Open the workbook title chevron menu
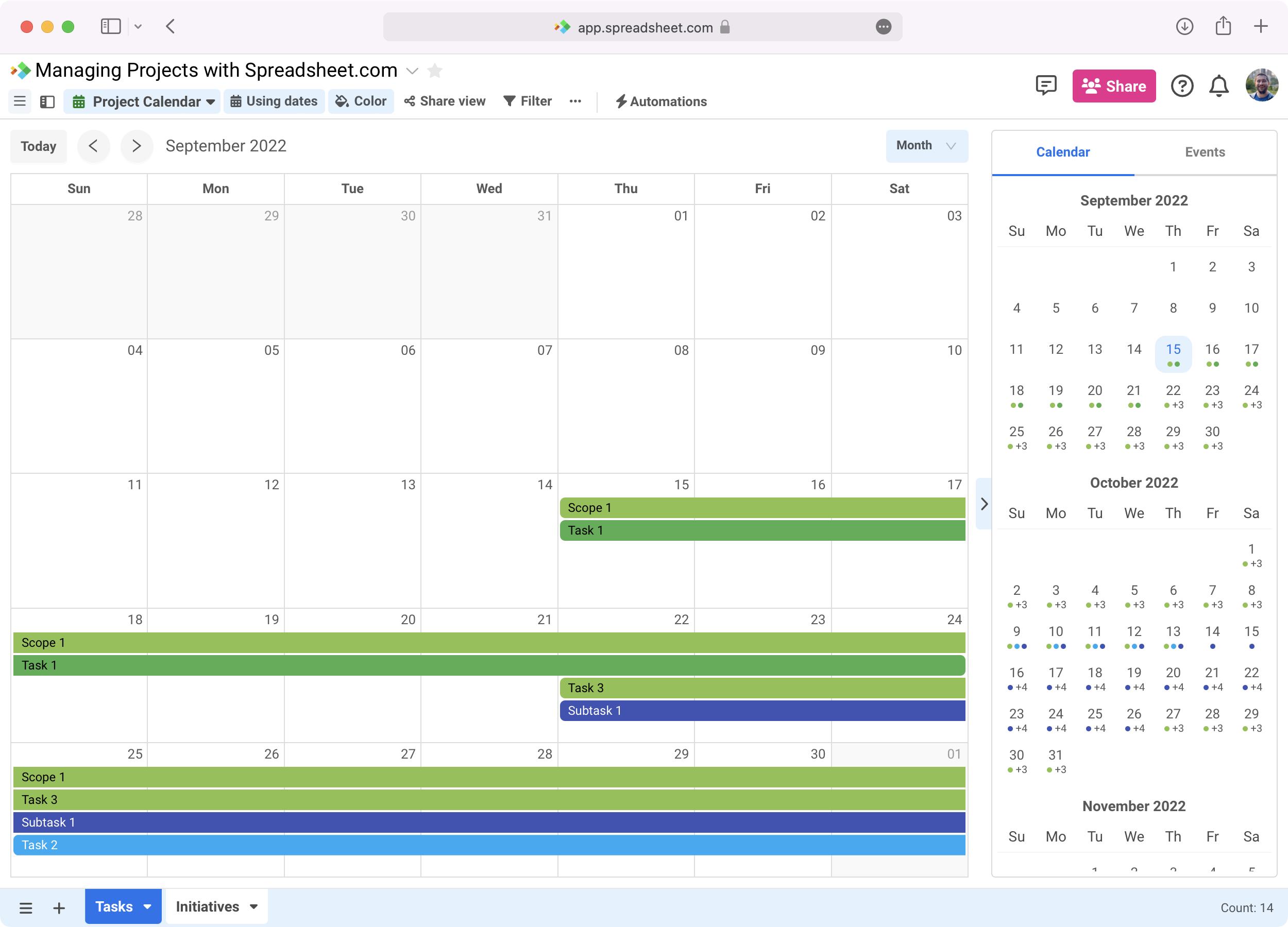The width and height of the screenshot is (1288, 927). point(412,71)
